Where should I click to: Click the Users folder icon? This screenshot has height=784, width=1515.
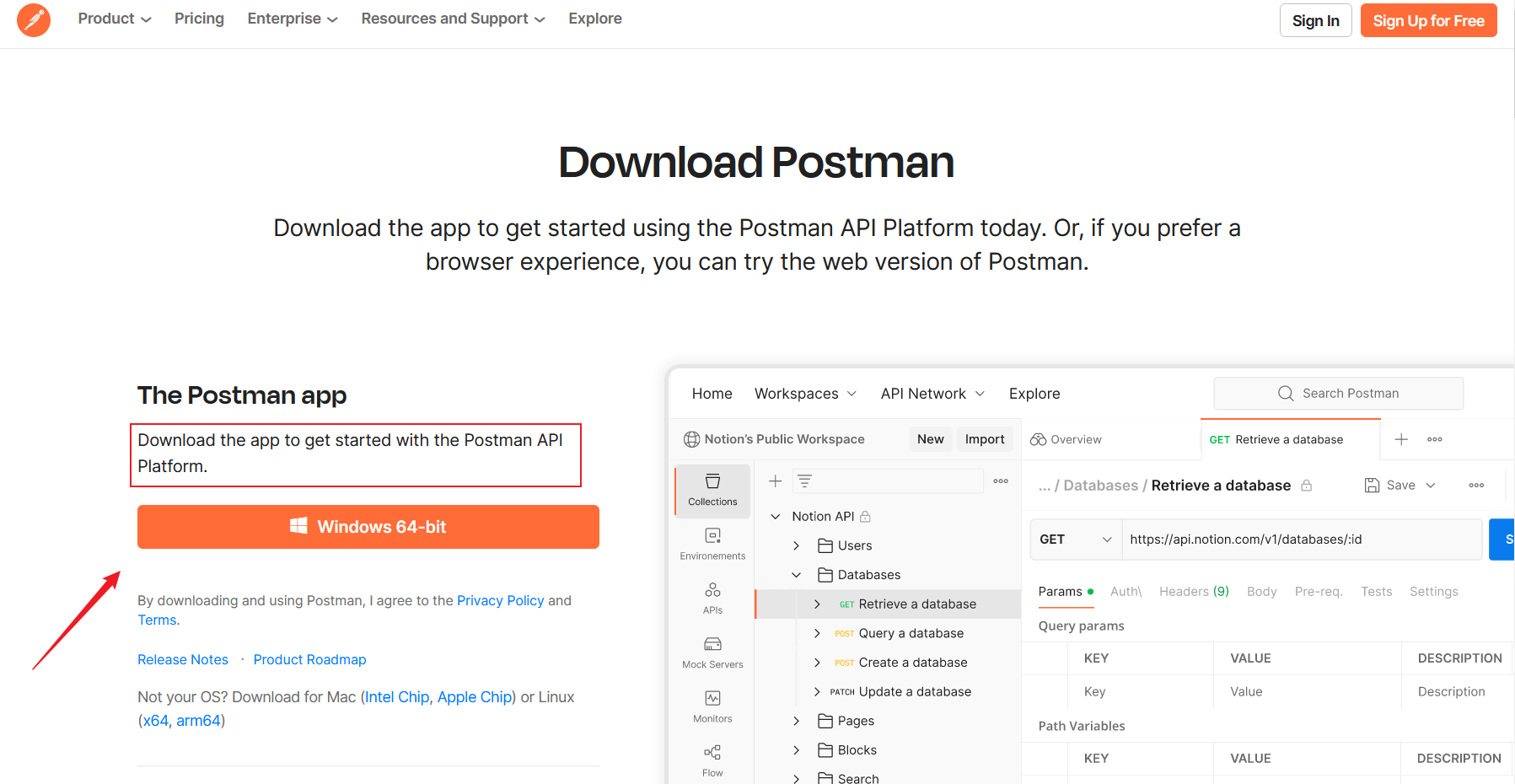pos(825,546)
